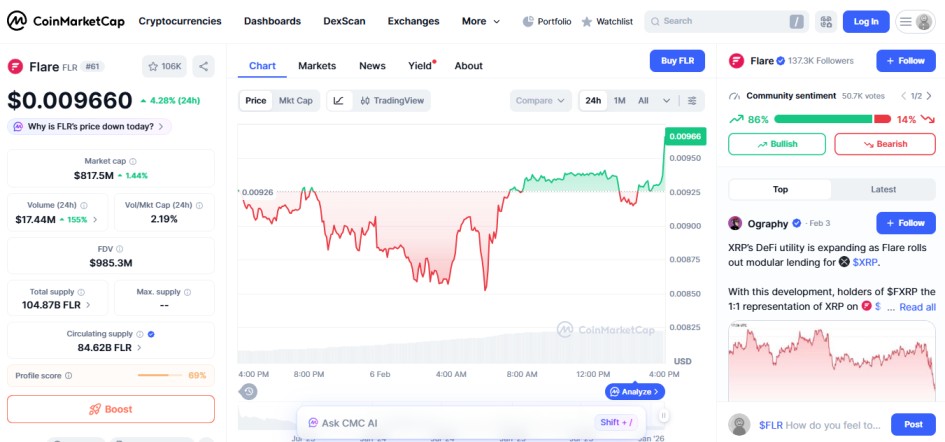
Task: Switch to the Yield tab
Action: [421, 66]
